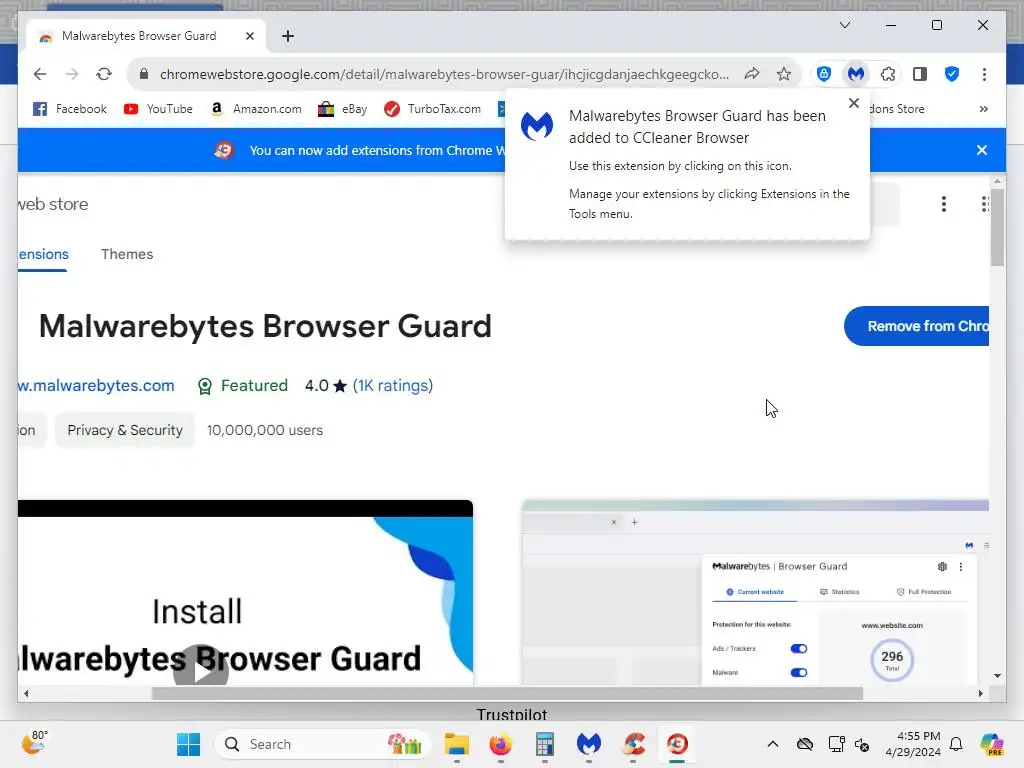Click the blue checkmark shield security icon
The width and height of the screenshot is (1024, 768).
click(952, 74)
